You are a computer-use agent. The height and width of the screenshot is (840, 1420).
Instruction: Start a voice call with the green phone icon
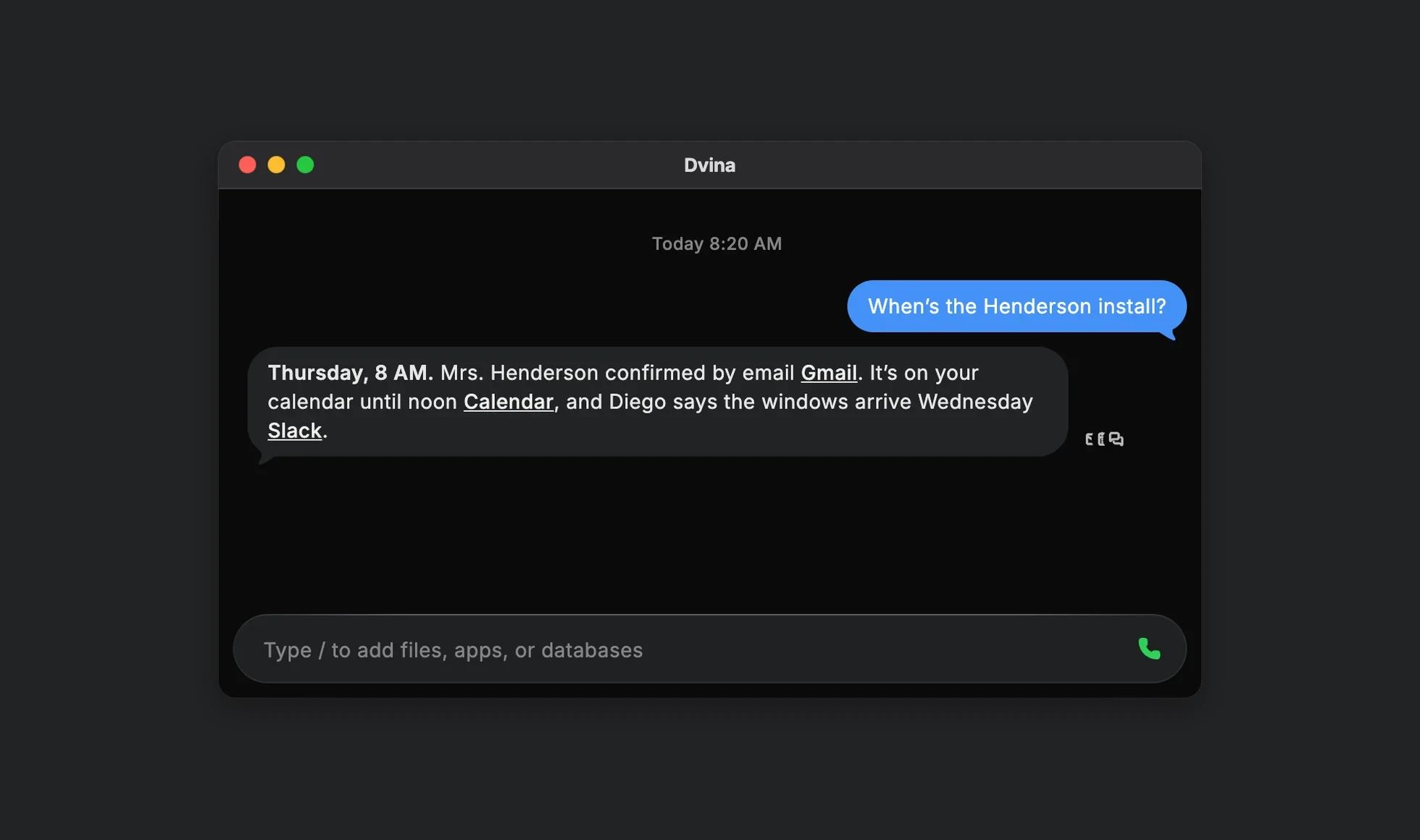(x=1149, y=649)
